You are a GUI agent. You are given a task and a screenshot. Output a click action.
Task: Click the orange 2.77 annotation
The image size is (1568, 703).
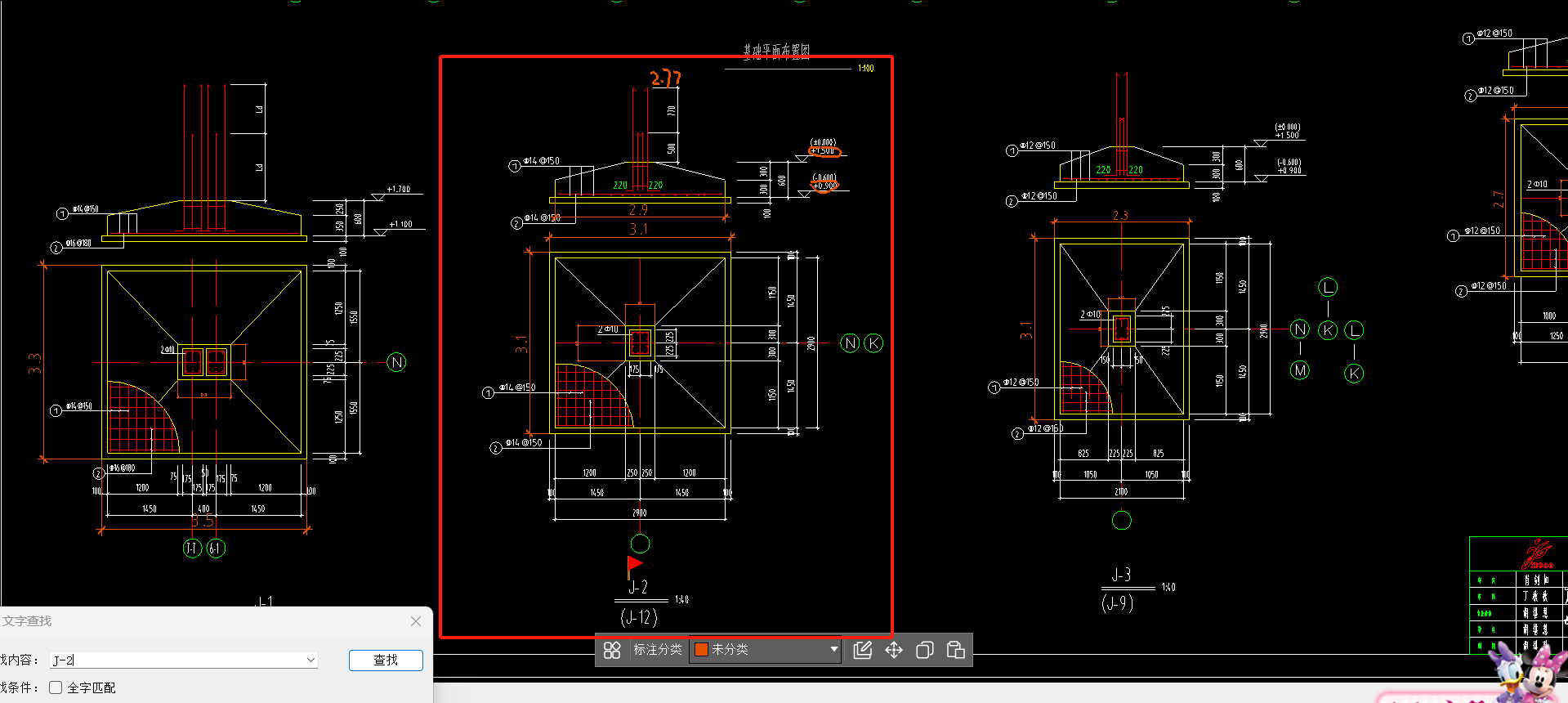coord(665,78)
